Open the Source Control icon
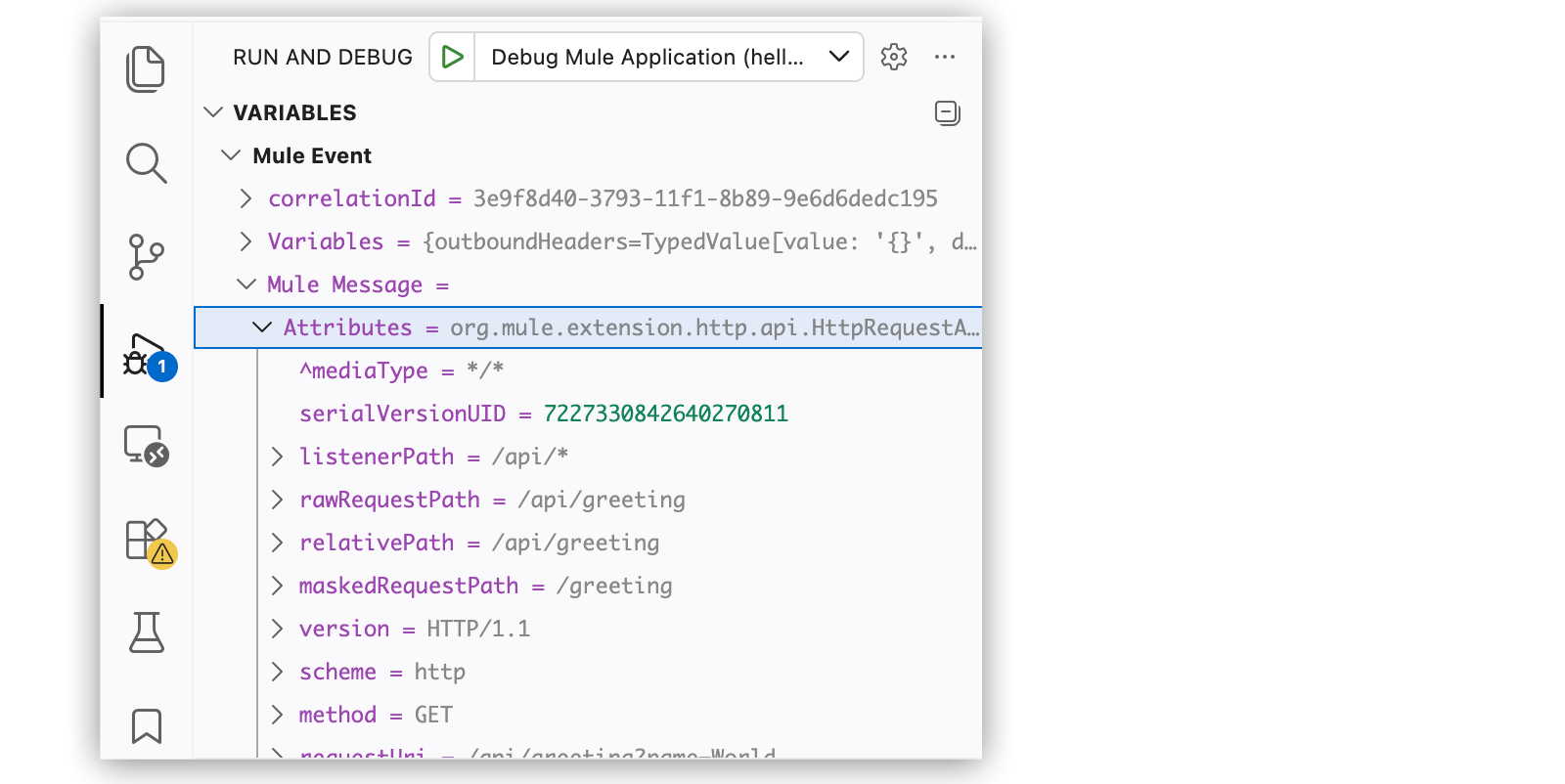The height and width of the screenshot is (784, 1565). pos(146,257)
